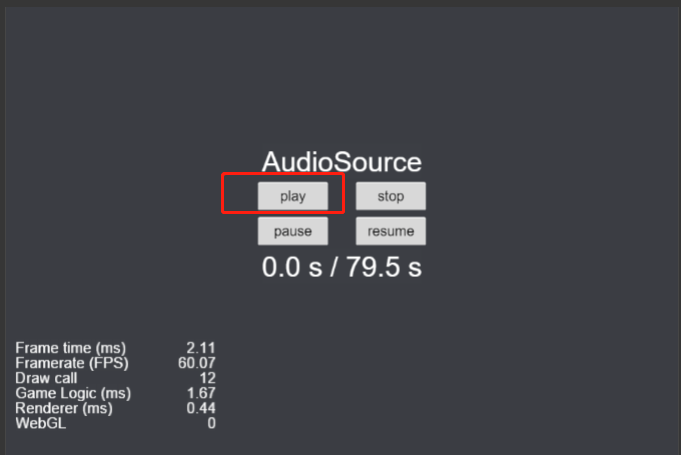Click the slash between elapsed and total time
Screen dimensions: 681x455
coord(334,267)
